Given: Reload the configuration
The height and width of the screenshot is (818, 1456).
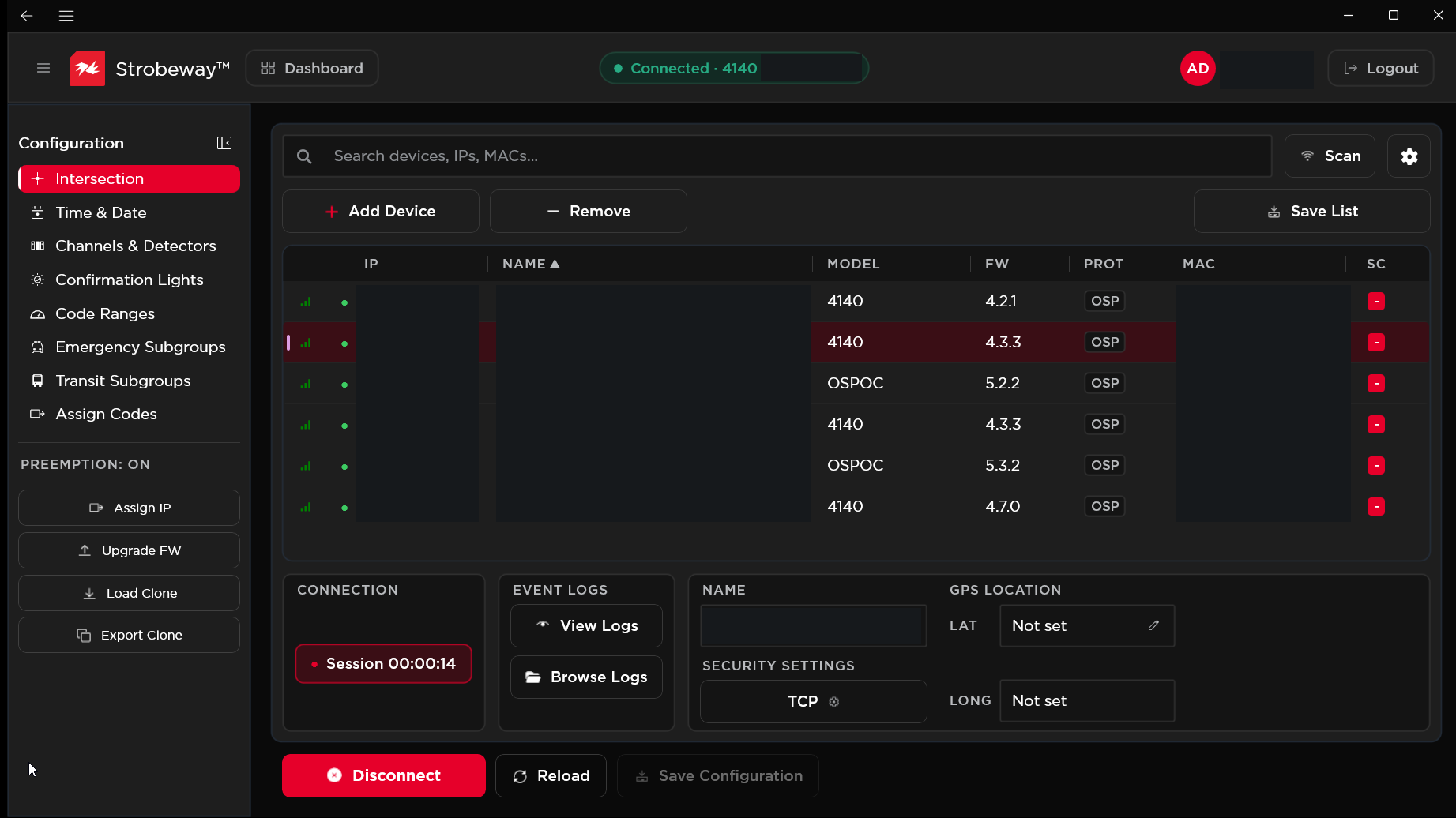Looking at the screenshot, I should click(x=551, y=775).
